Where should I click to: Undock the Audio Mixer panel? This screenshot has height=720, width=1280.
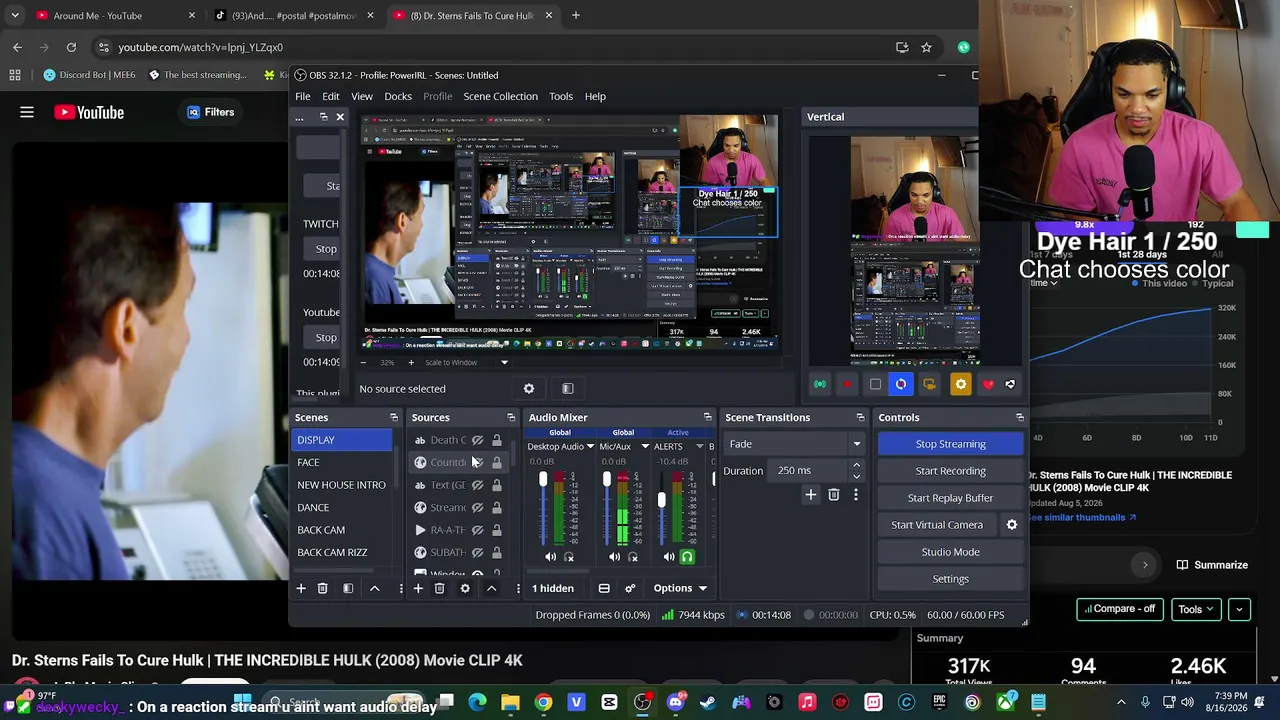coord(707,417)
